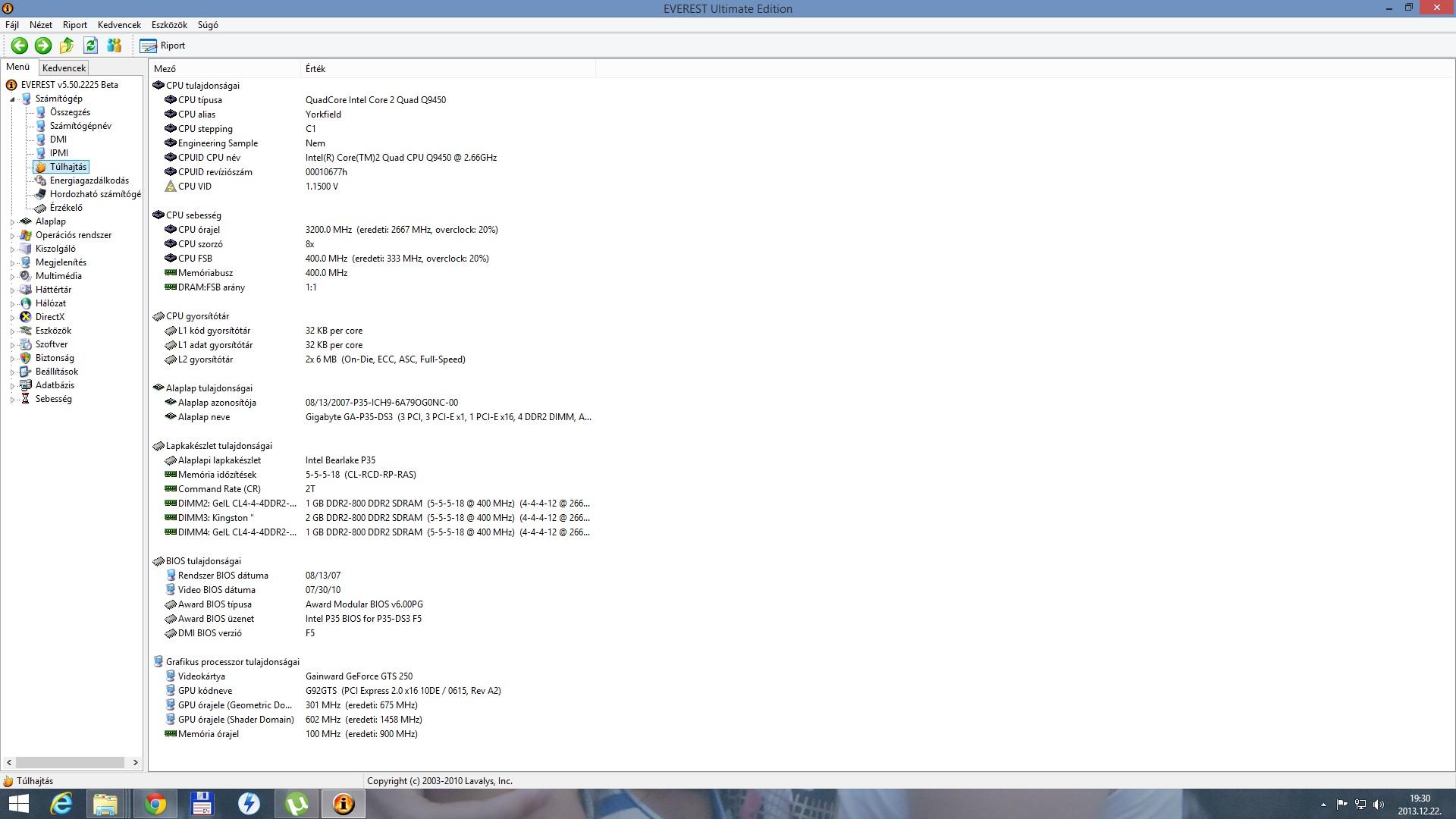Click the Túlhajtás flame icon in tree
1456x819 pixels.
[41, 167]
